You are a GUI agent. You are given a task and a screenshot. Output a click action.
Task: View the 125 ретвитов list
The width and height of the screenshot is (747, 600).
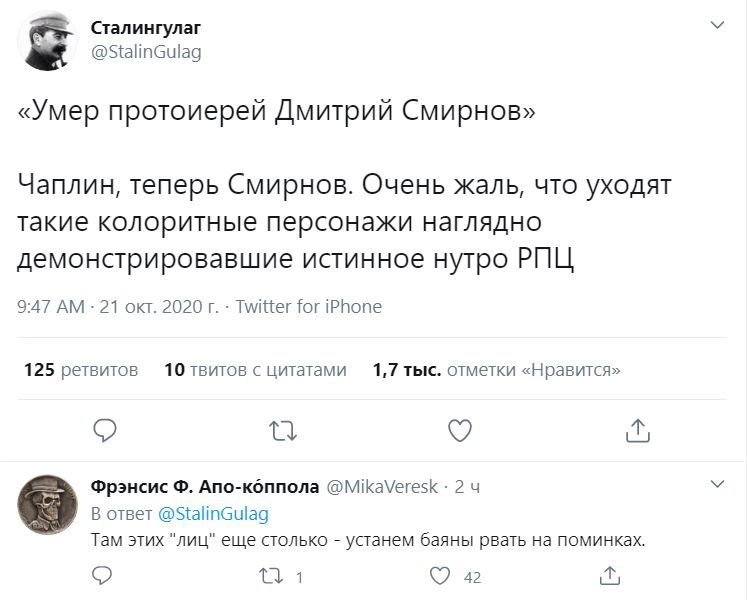click(80, 370)
